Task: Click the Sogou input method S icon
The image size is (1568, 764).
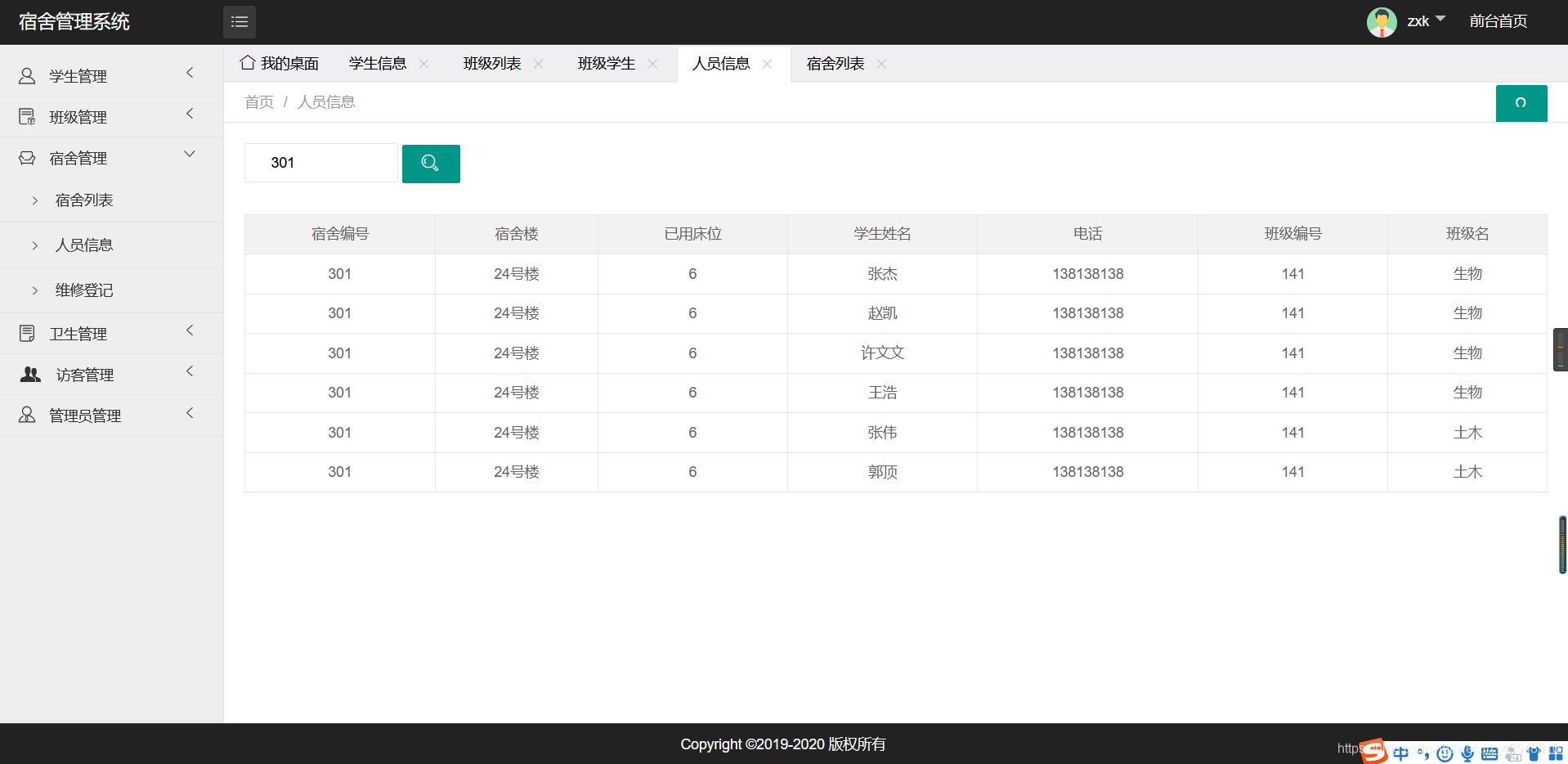Action: (x=1374, y=751)
